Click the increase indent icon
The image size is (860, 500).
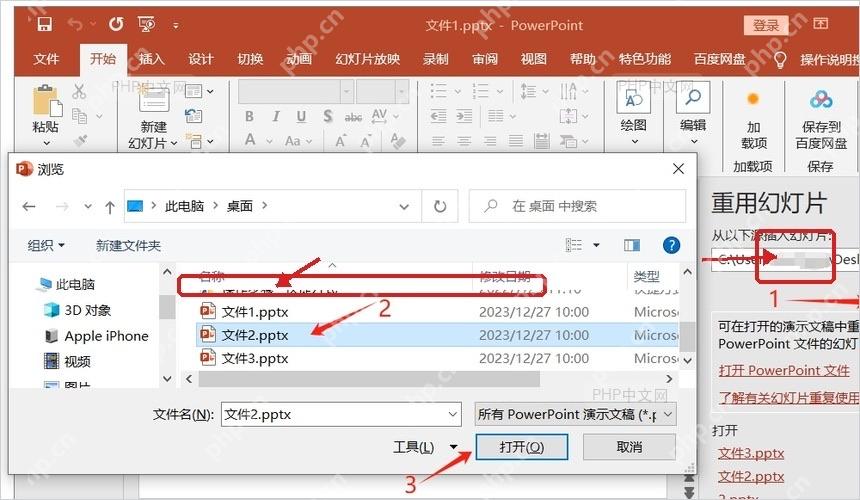pyautogui.click(x=464, y=116)
